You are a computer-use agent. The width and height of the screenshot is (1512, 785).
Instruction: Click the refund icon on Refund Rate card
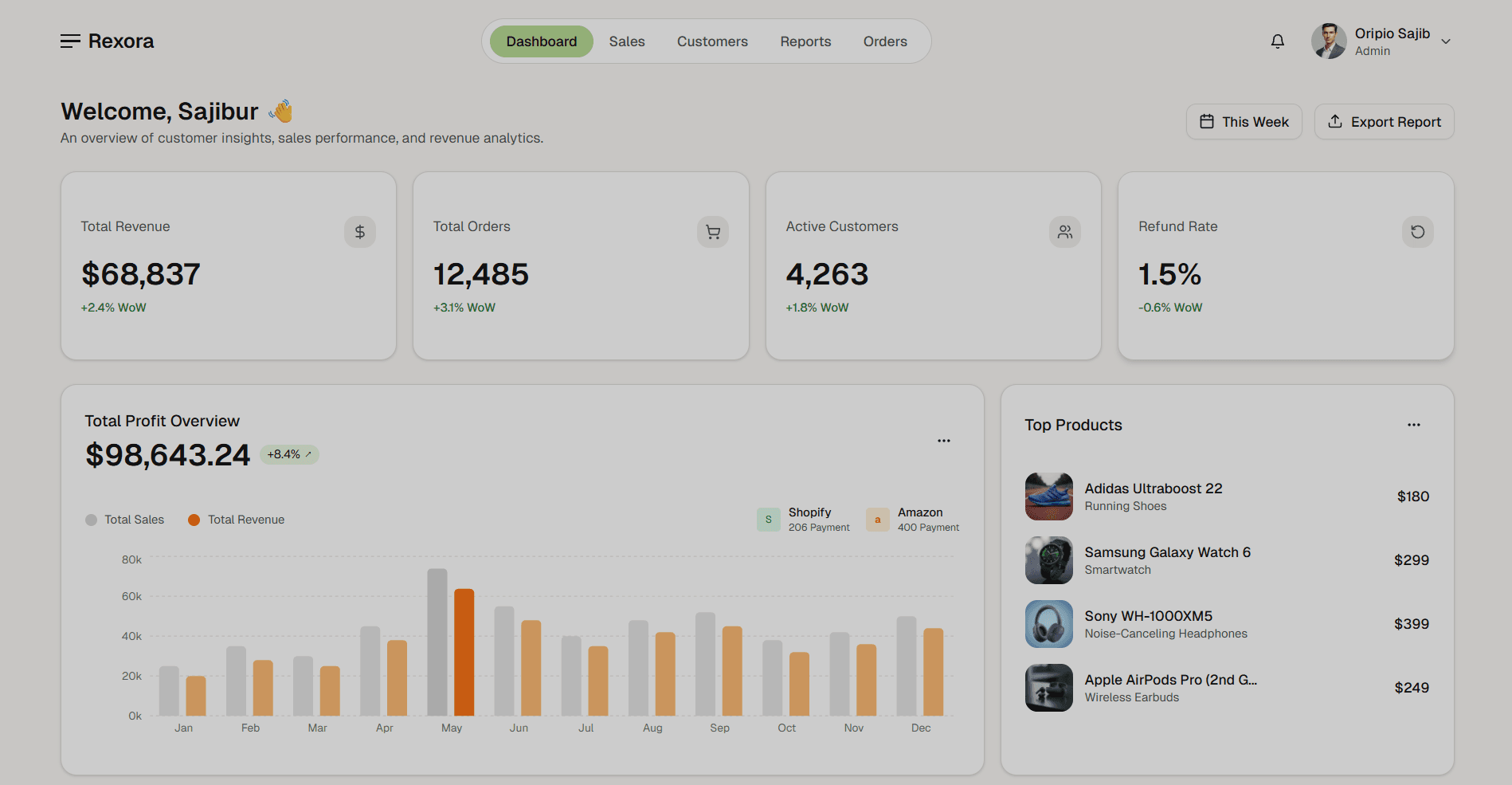point(1417,232)
